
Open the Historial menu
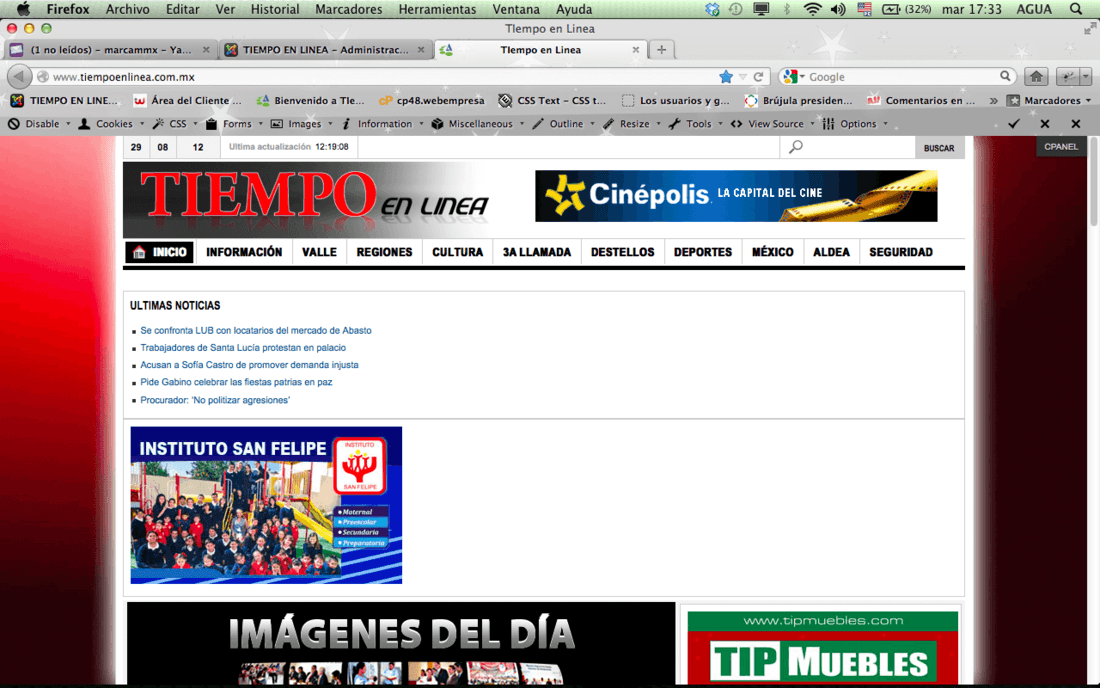(x=274, y=9)
